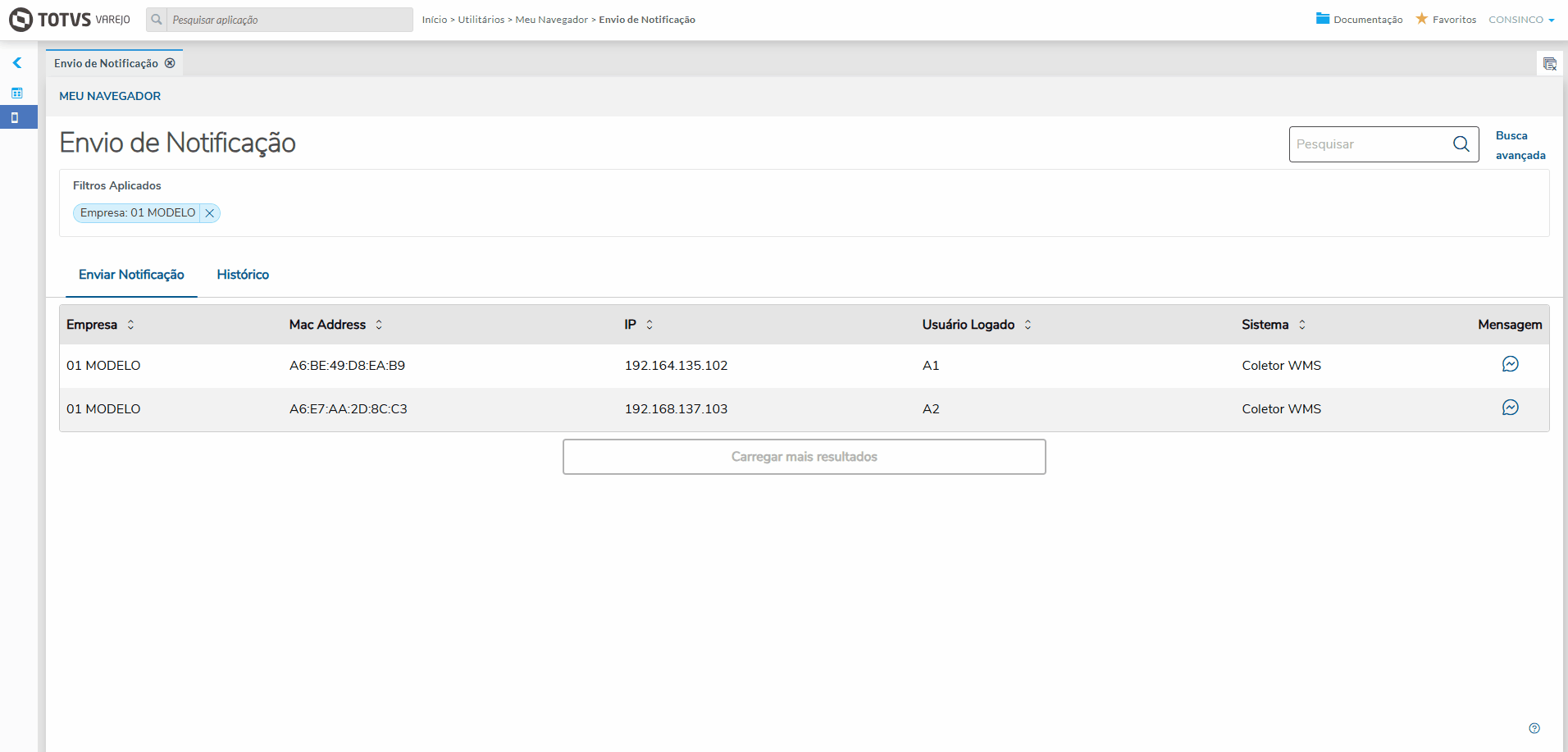Sort by the Mac Address column
Screen dimensions: 1568x752
(x=379, y=325)
